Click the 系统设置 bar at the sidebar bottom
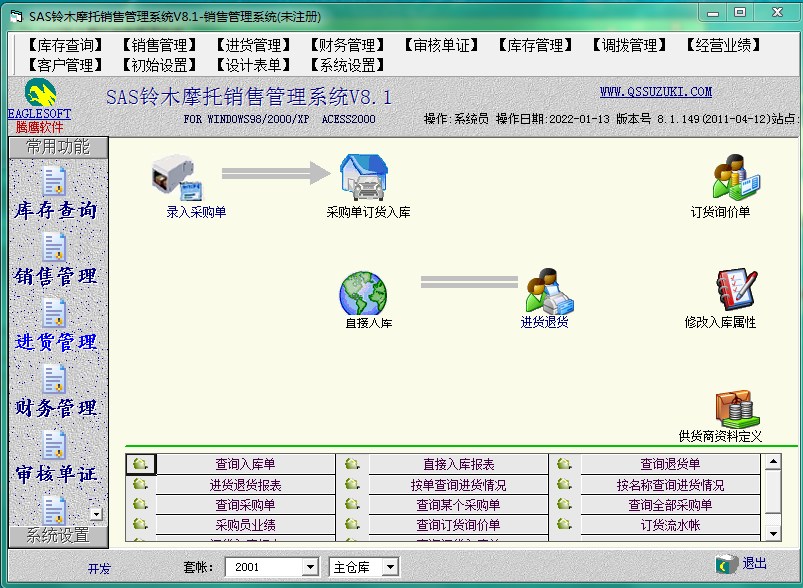Viewport: 803px width, 588px height. click(58, 536)
